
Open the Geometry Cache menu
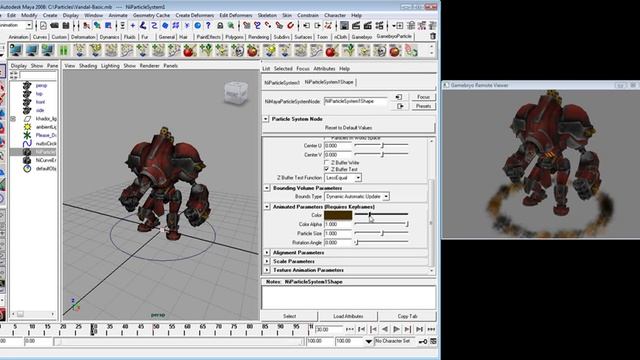[x=151, y=15]
